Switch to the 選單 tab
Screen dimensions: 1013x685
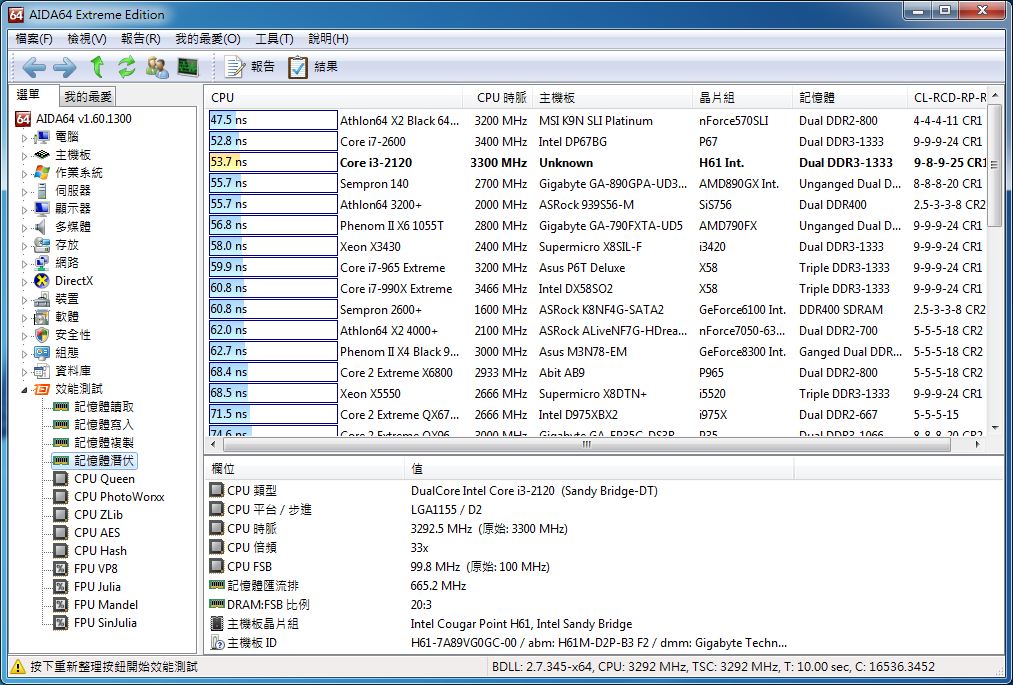click(33, 95)
